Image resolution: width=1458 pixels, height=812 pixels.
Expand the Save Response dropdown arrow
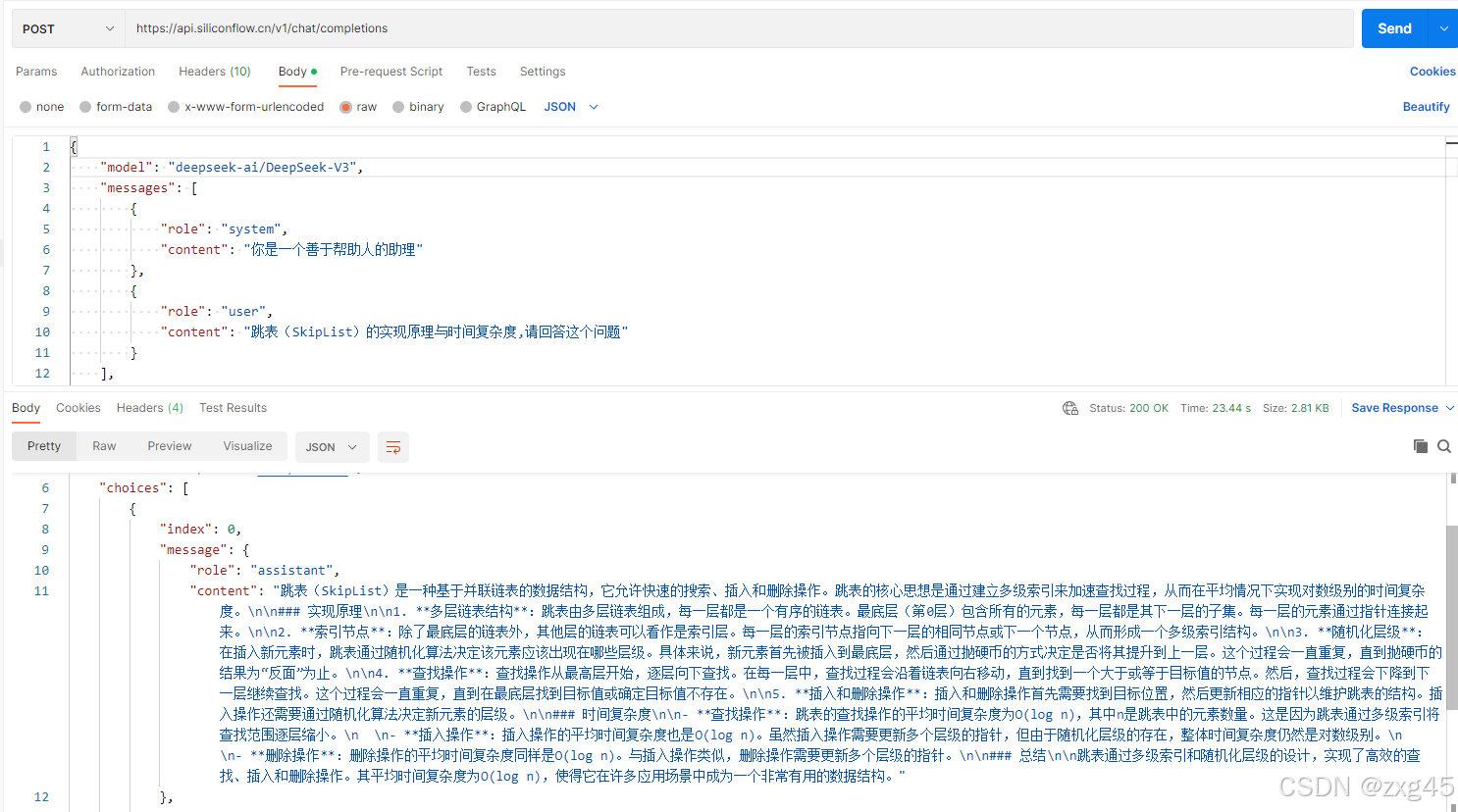click(x=1450, y=408)
